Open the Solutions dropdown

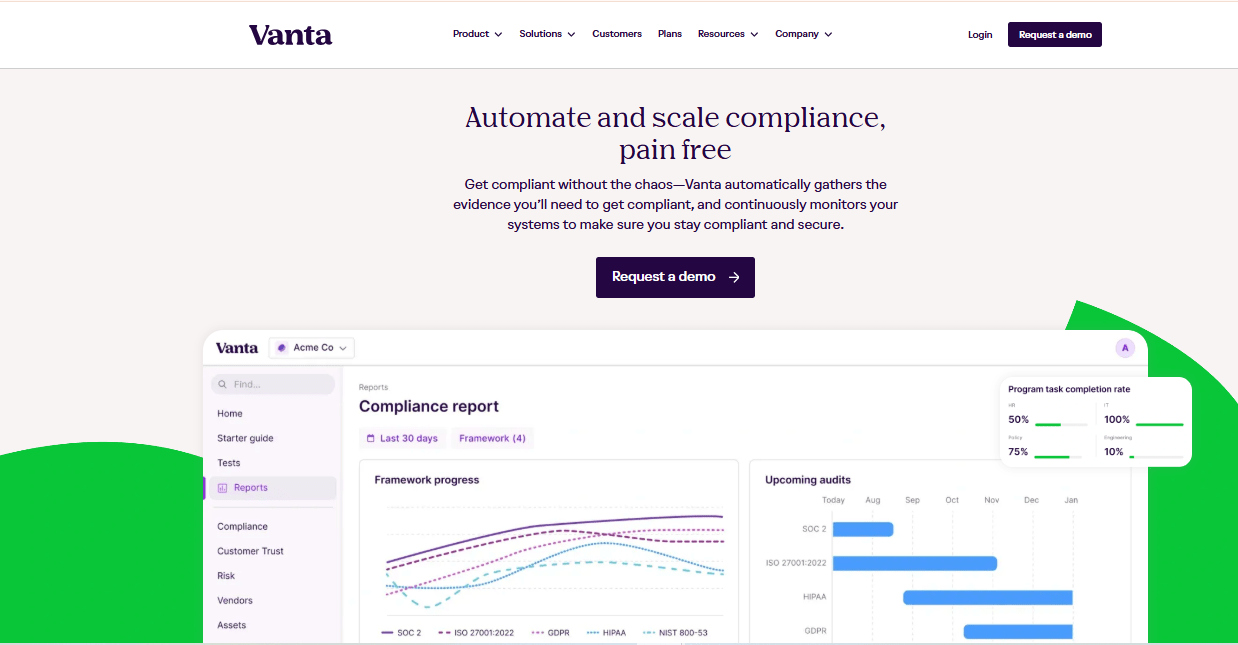pos(547,34)
